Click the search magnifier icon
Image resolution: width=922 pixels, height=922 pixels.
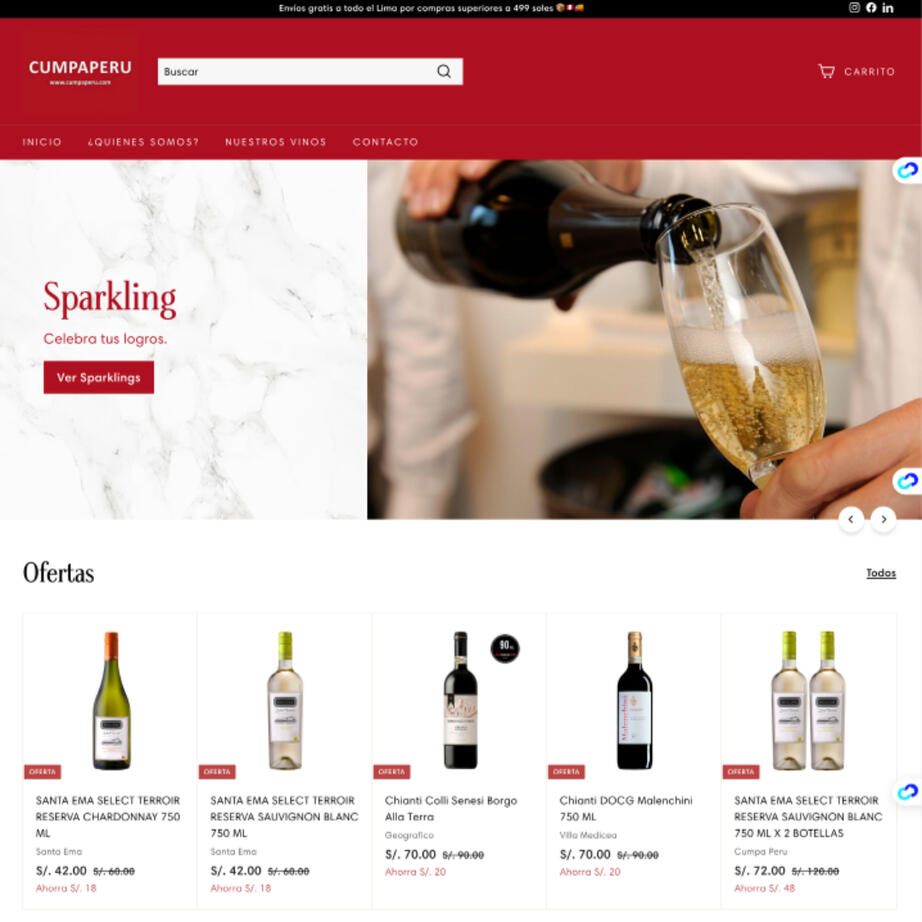point(444,71)
